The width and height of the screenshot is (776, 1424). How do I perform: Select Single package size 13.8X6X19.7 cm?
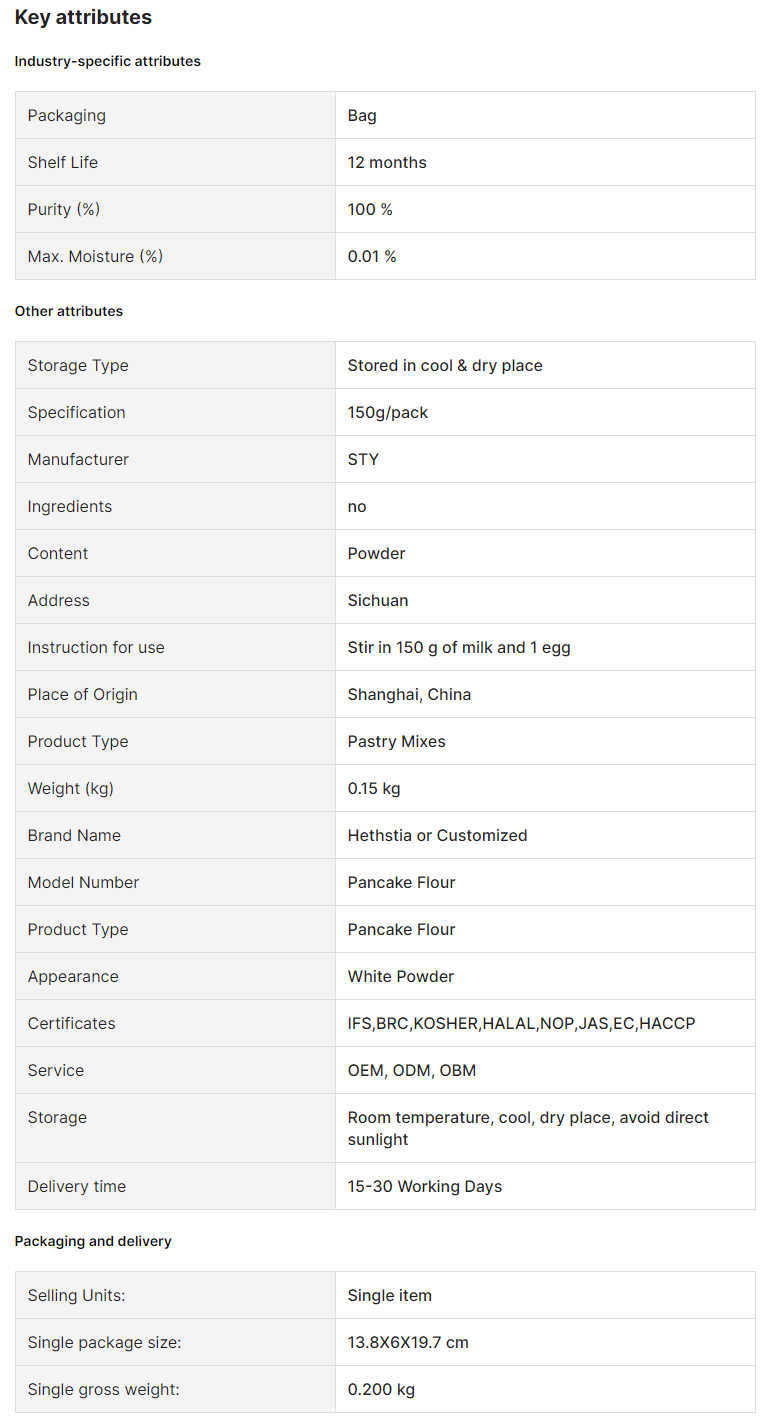coord(408,1342)
